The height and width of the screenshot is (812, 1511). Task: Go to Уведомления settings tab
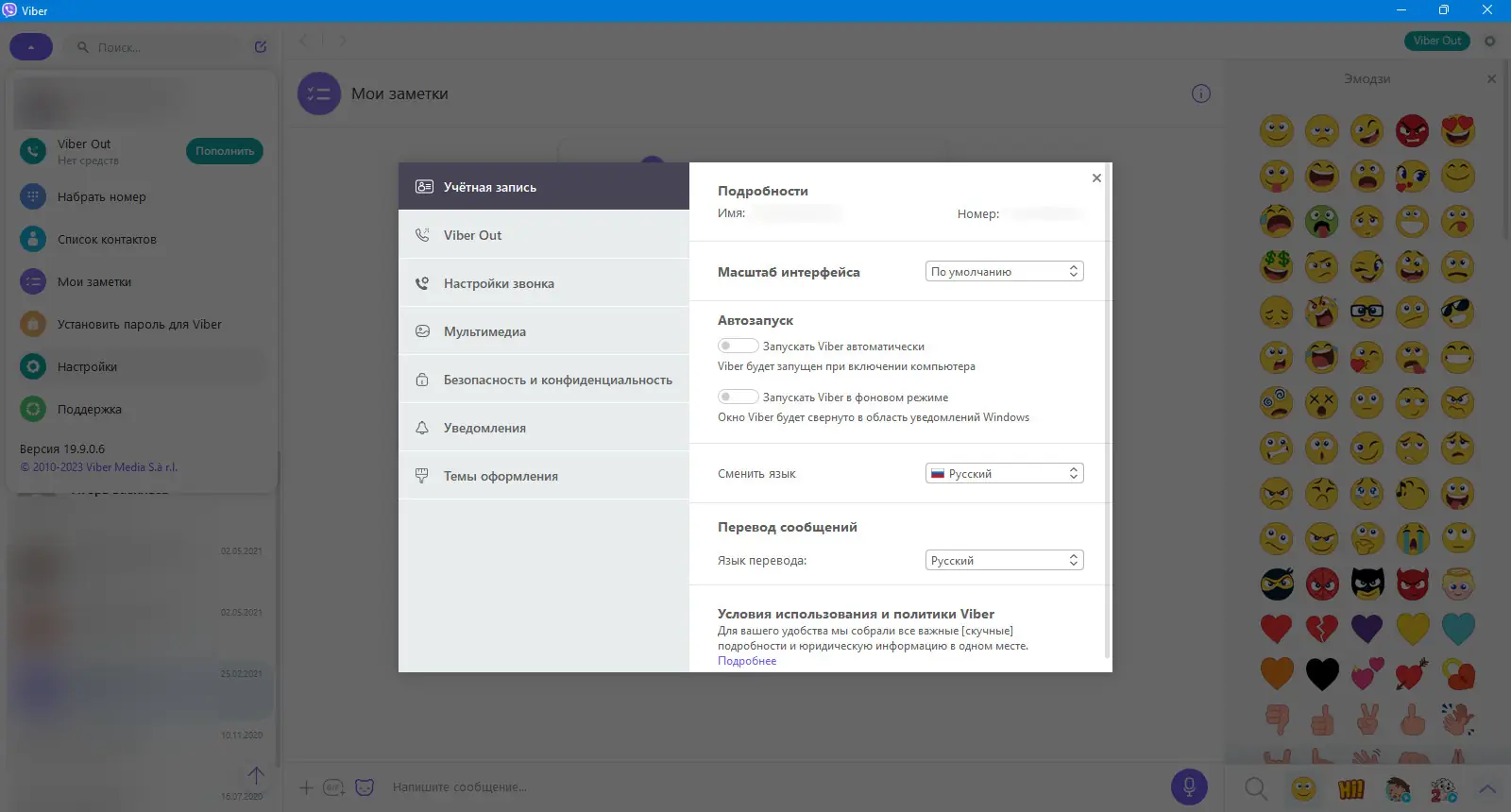coord(544,428)
